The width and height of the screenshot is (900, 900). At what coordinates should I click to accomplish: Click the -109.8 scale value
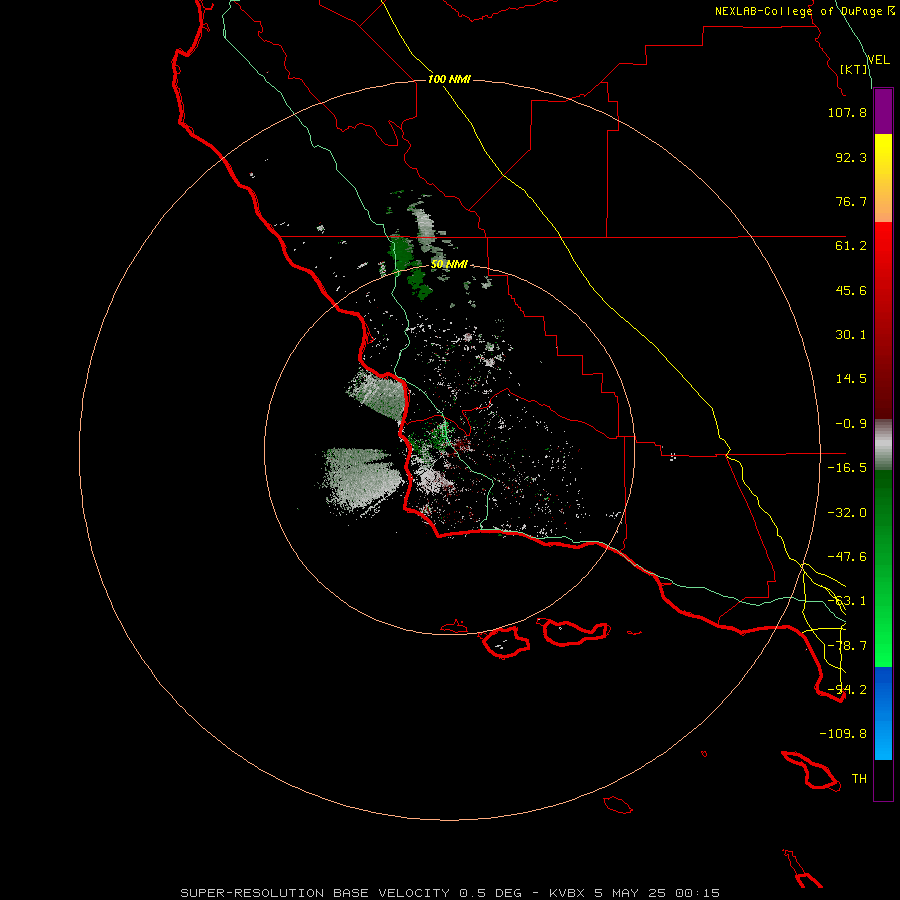(x=843, y=734)
